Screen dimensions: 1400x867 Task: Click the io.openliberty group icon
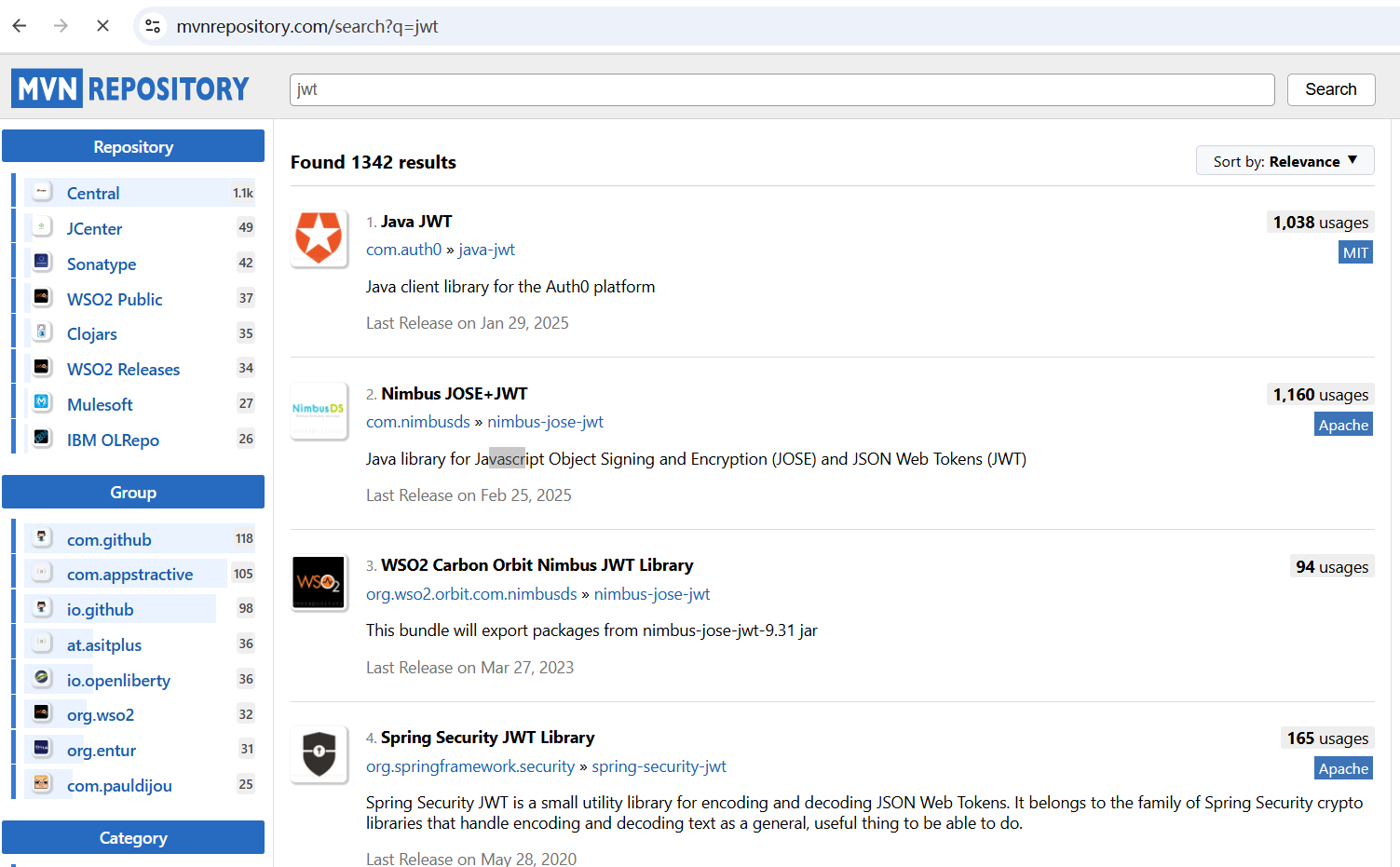tap(42, 679)
